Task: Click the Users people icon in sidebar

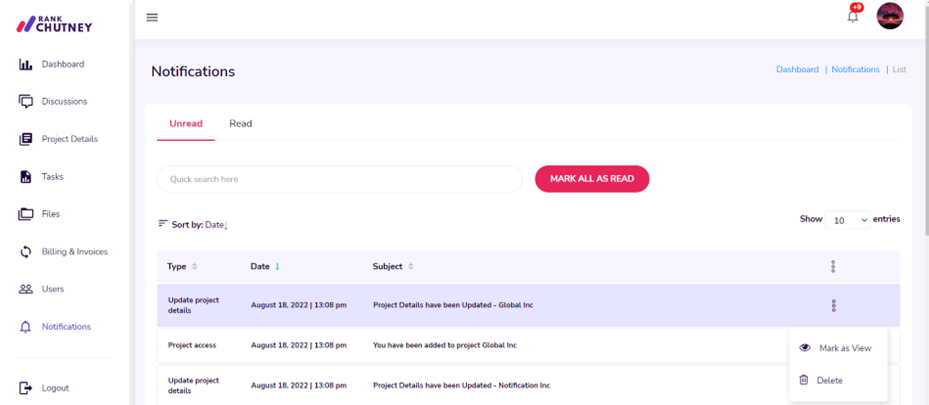Action: pyautogui.click(x=25, y=289)
